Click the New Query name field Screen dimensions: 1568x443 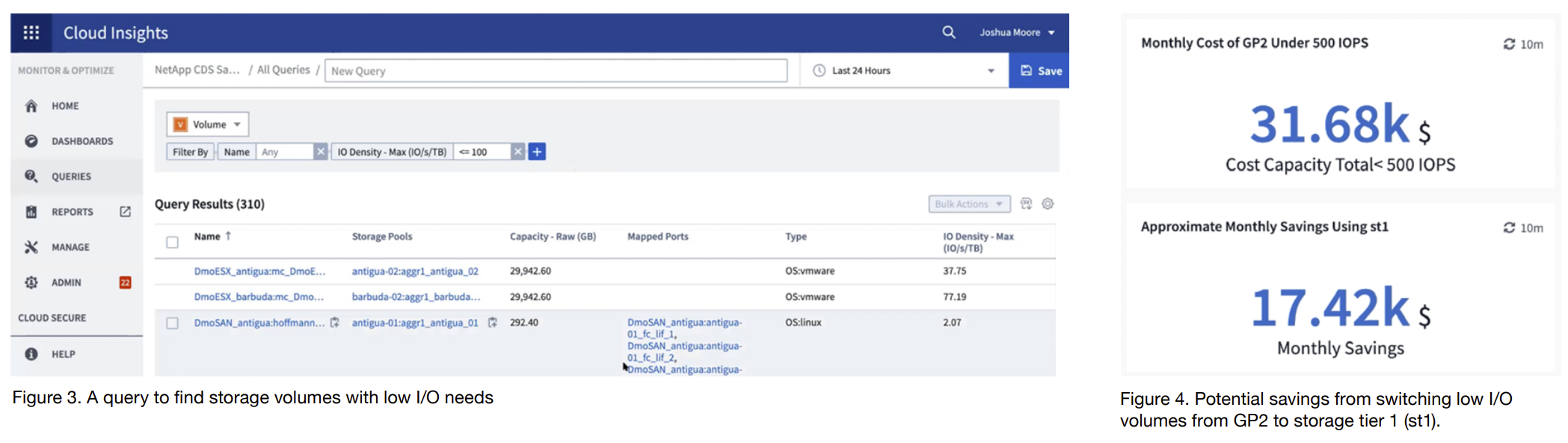coord(556,70)
